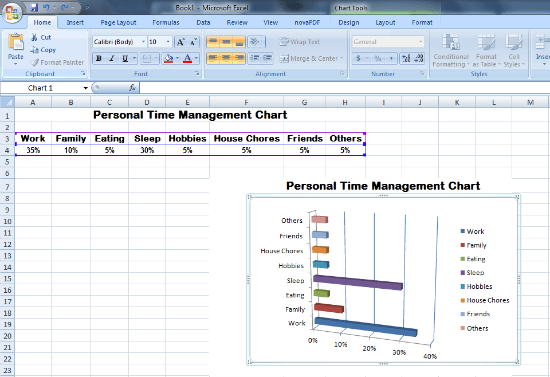Open the font size 10 dropdown

[x=168, y=42]
